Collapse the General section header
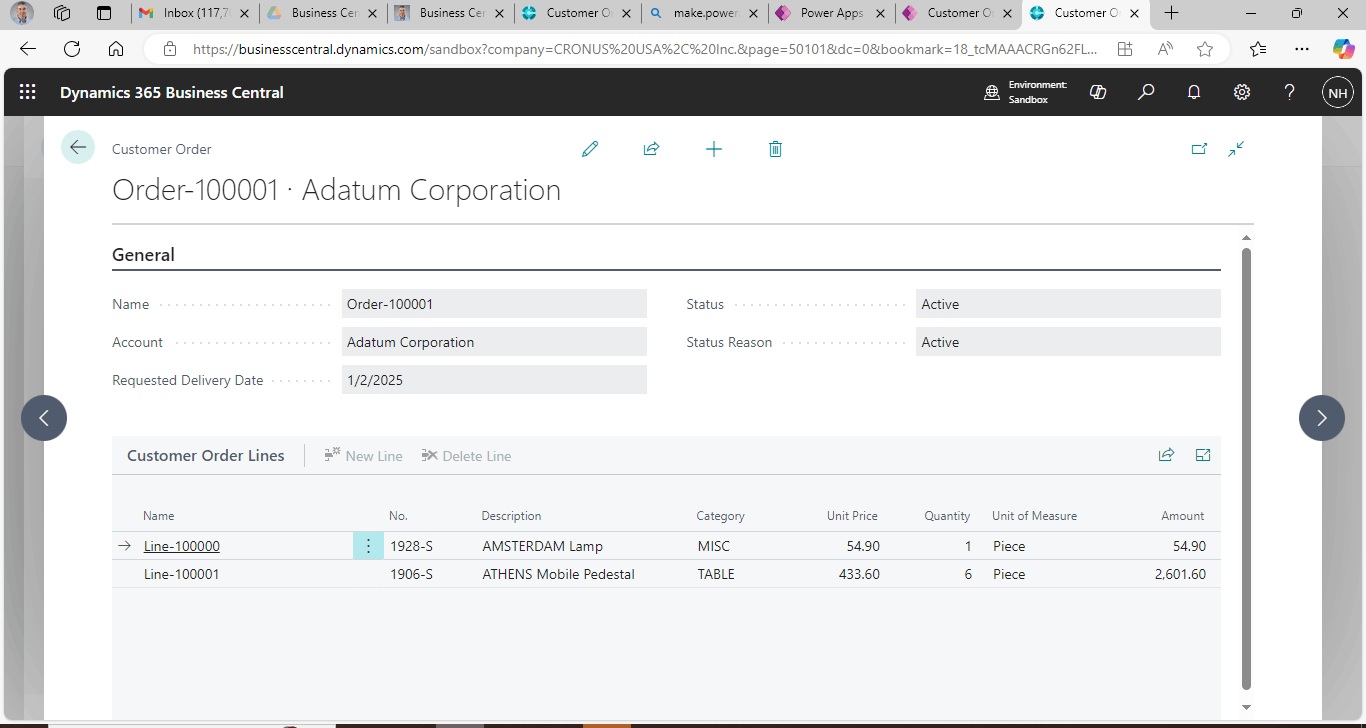1366x728 pixels. (143, 255)
